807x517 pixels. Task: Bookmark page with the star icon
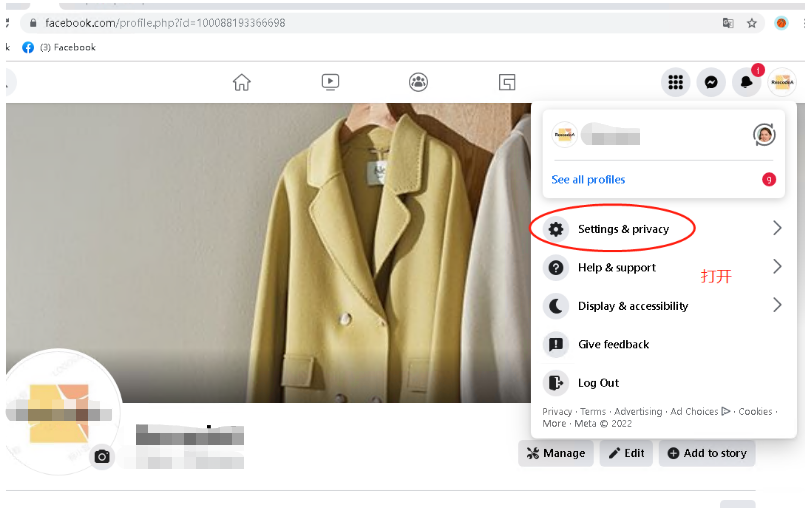752,23
